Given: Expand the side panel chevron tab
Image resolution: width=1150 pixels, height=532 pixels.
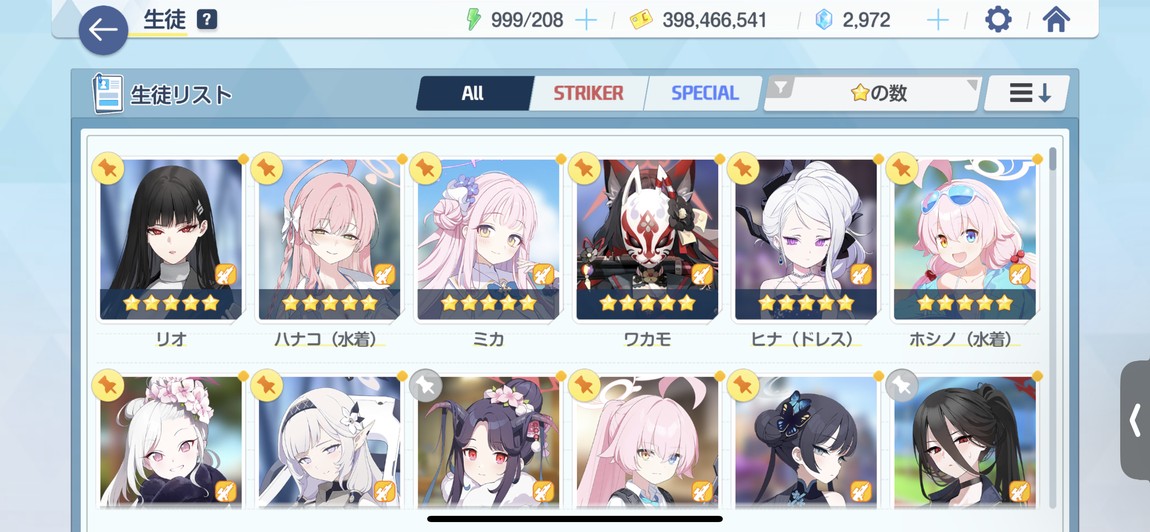Looking at the screenshot, I should pos(1135,420).
